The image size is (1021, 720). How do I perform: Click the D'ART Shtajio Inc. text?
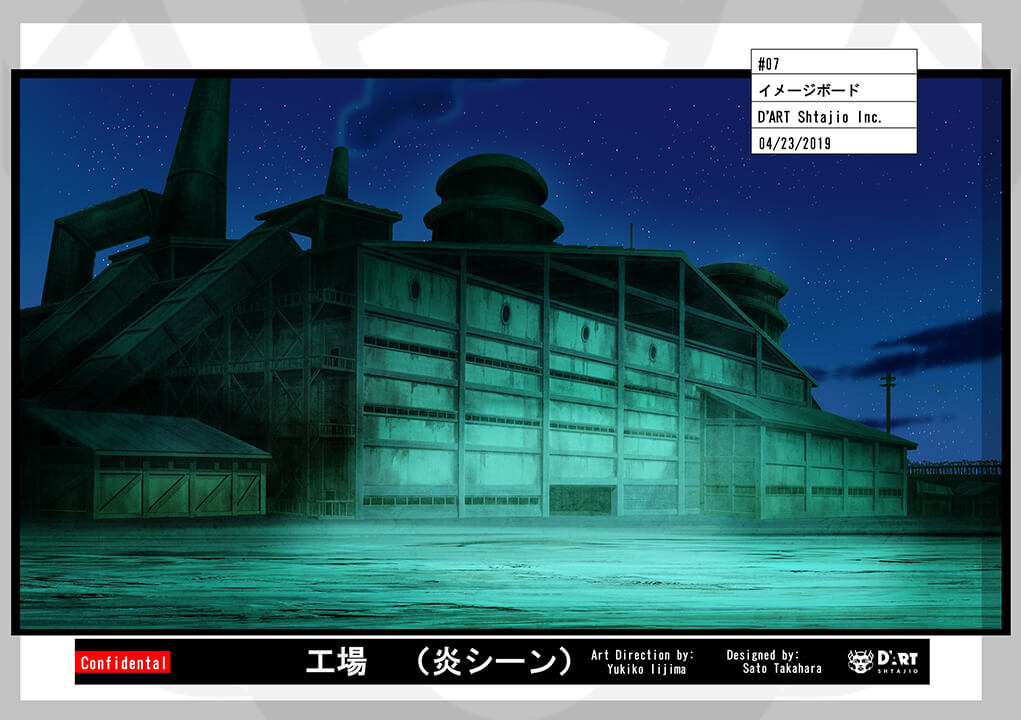[819, 117]
